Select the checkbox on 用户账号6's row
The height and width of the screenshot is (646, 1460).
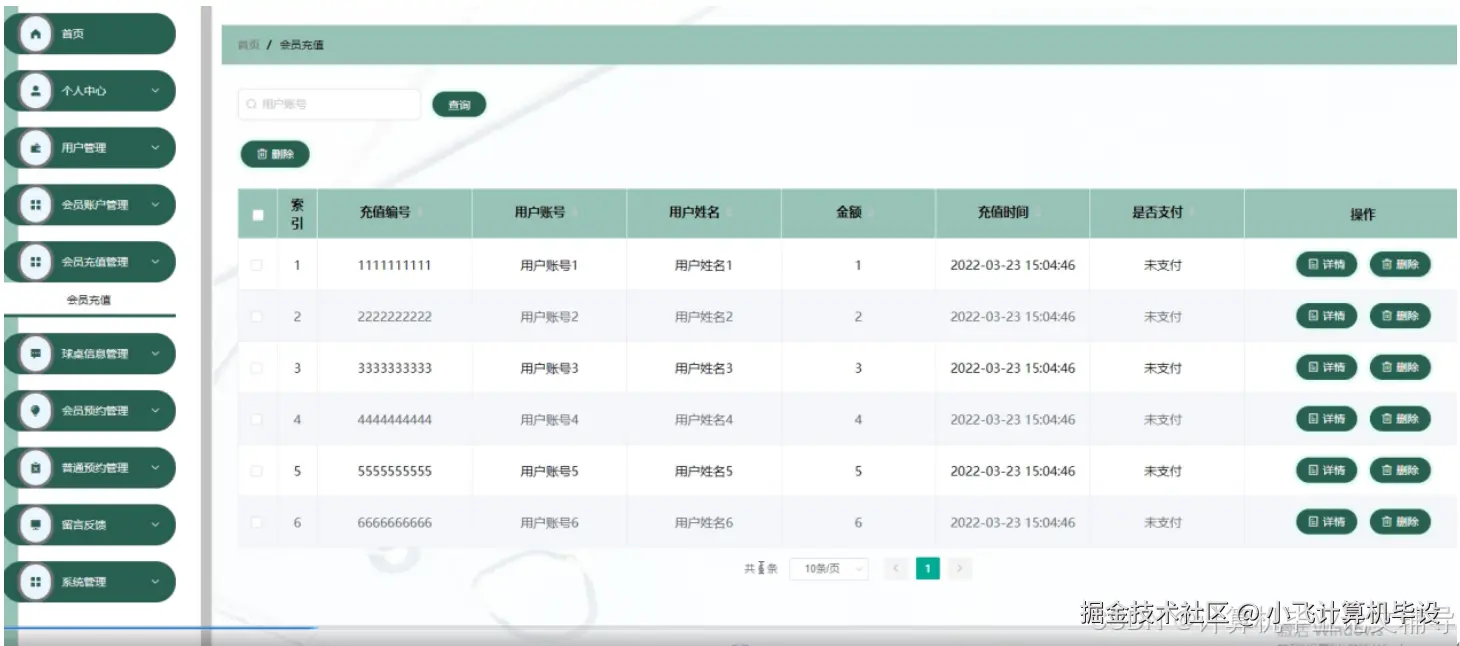[x=257, y=521]
